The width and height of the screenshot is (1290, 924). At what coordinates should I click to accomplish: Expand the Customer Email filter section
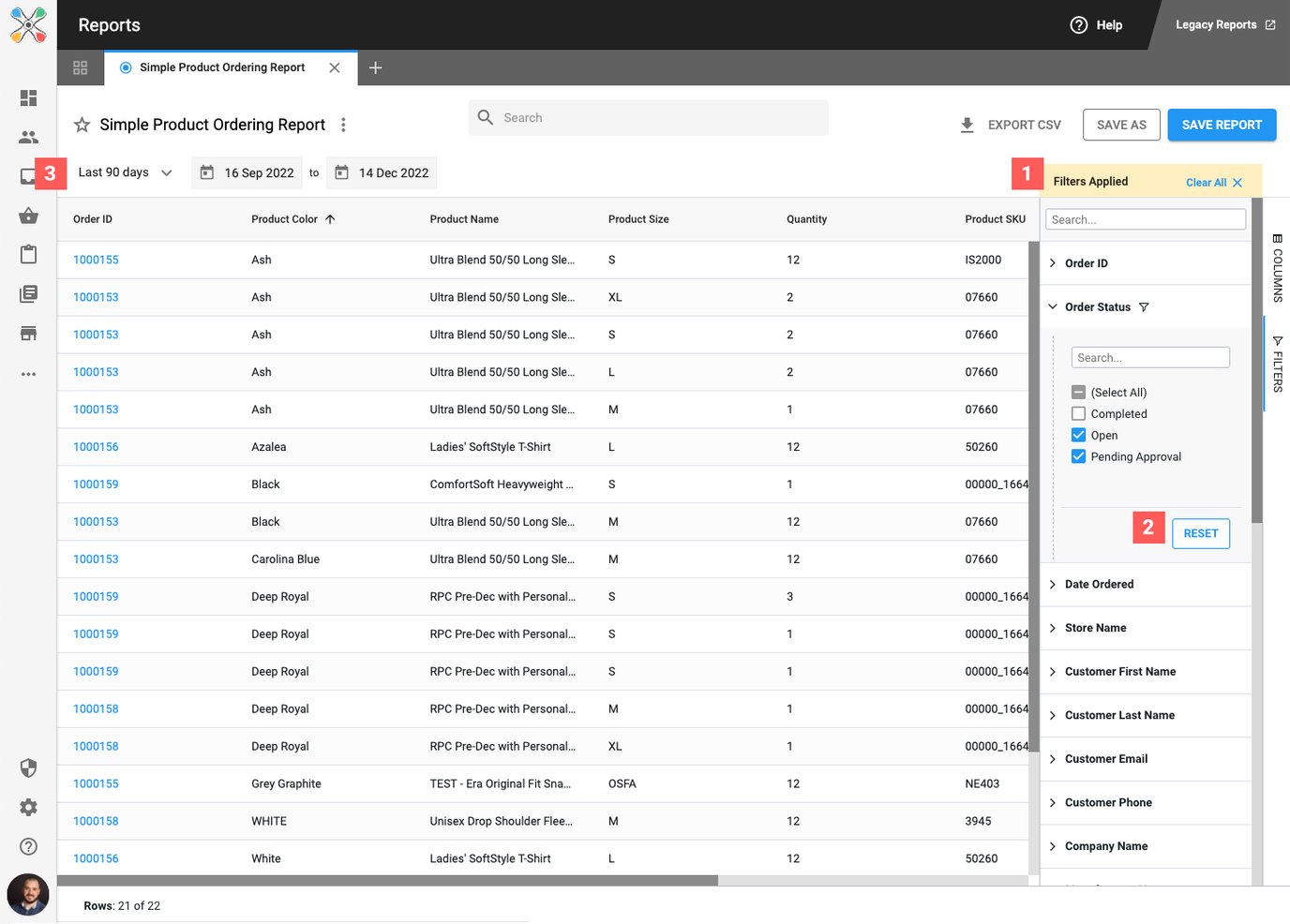(1105, 759)
